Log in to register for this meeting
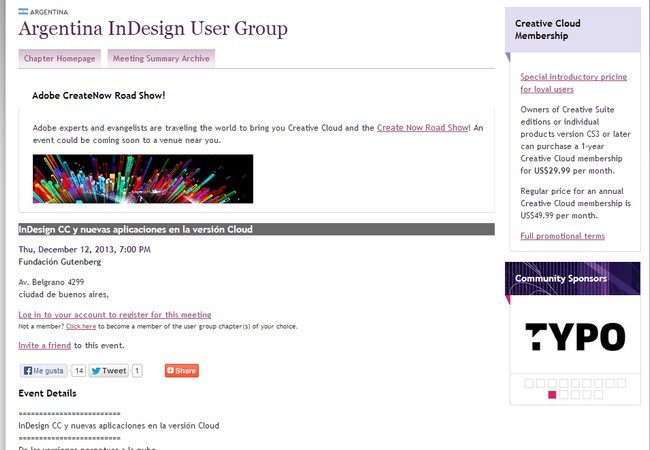 click(115, 315)
